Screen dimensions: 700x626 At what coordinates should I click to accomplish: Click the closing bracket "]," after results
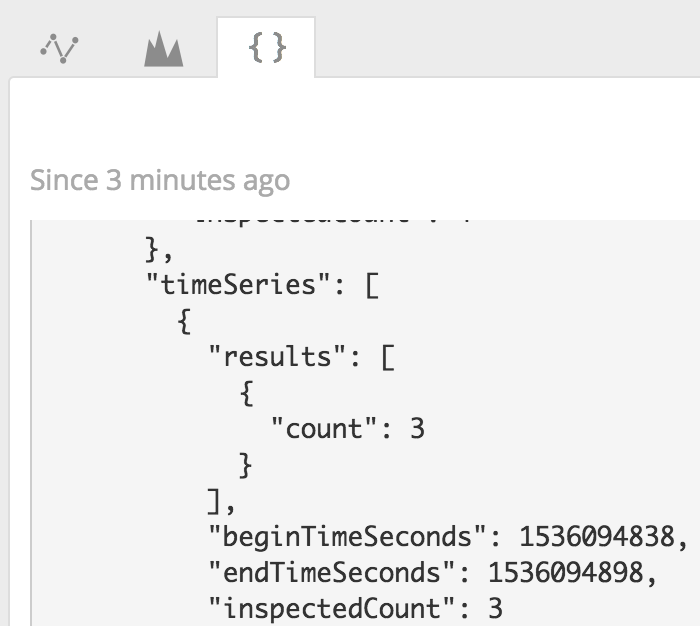click(x=221, y=501)
